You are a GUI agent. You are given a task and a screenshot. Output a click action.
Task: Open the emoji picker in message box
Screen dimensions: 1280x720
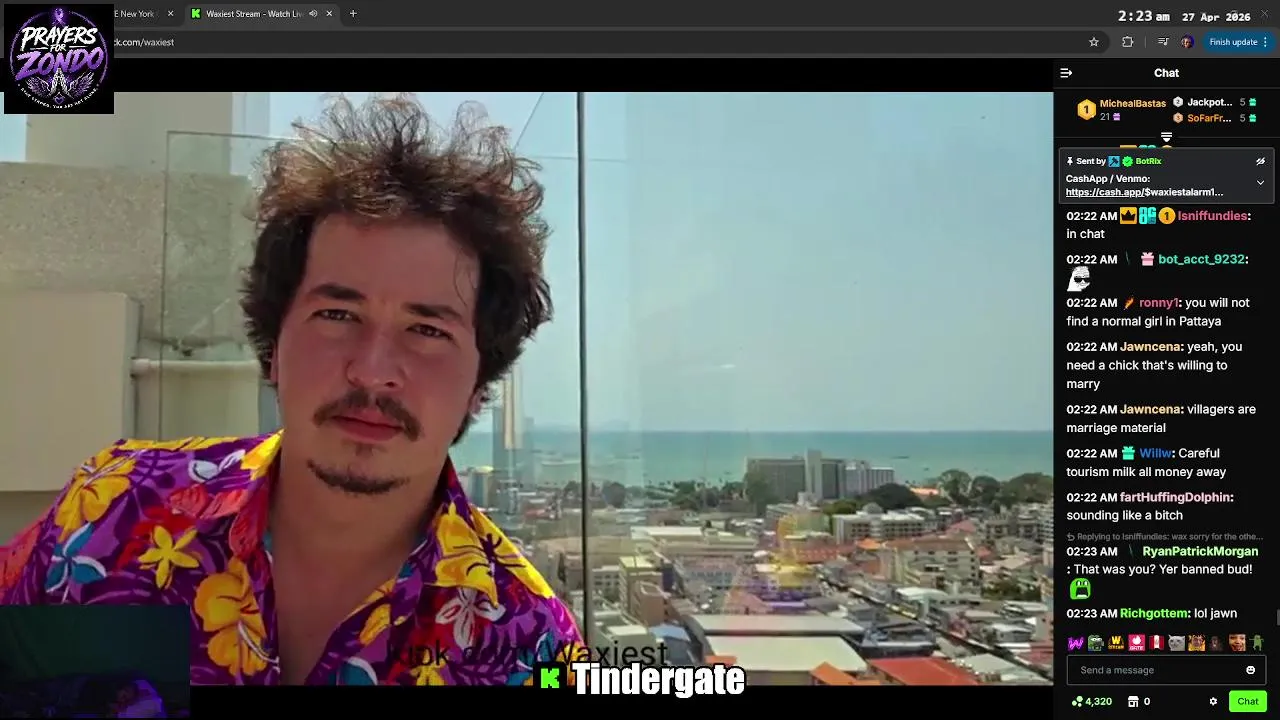[1250, 670]
